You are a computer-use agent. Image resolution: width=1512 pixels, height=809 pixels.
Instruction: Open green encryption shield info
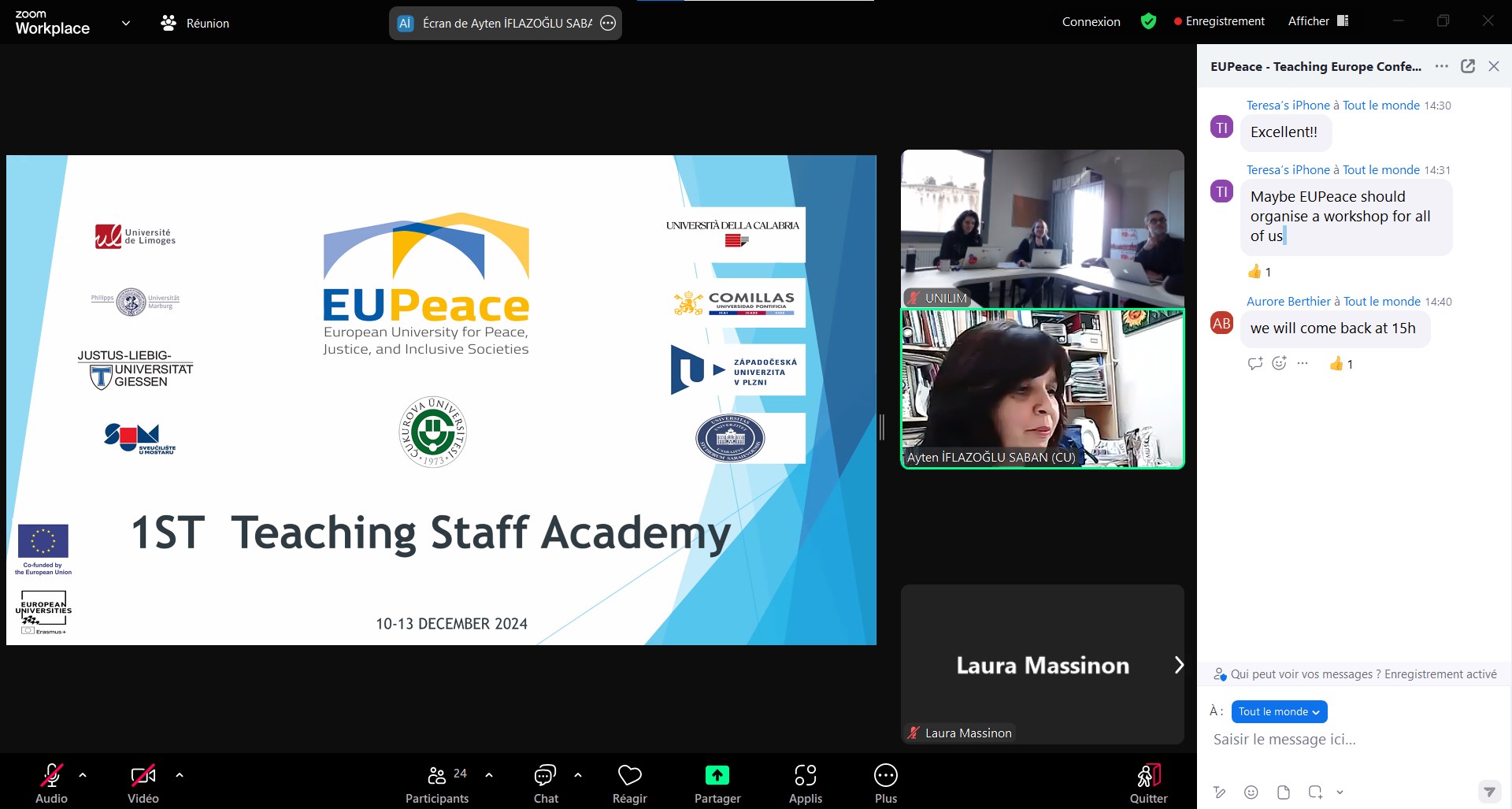(x=1148, y=21)
